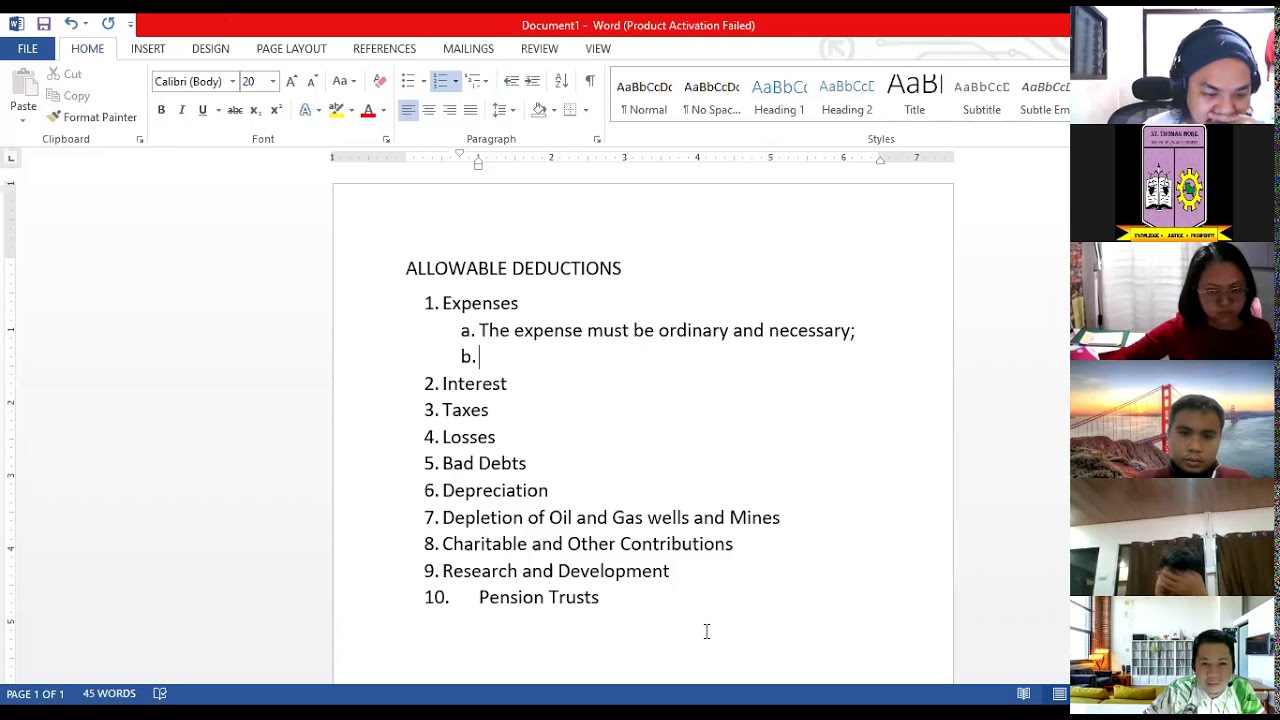This screenshot has width=1280, height=720.
Task: Switch to DESIGN tab
Action: (210, 48)
